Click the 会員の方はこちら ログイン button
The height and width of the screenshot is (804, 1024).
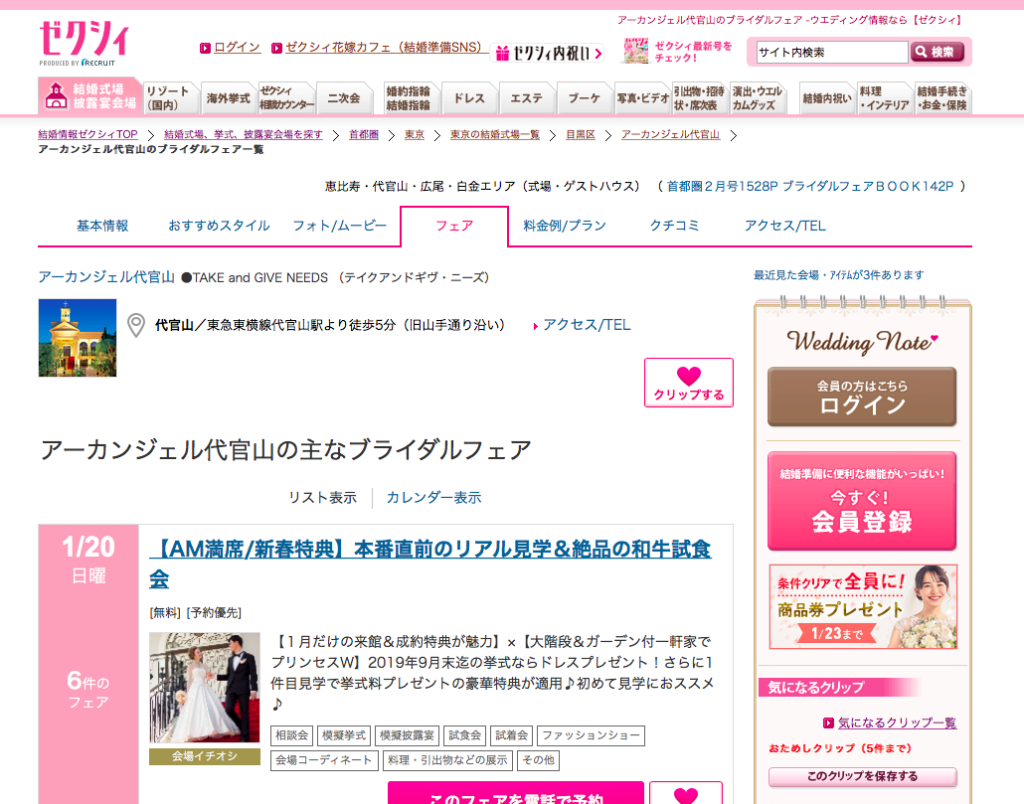[x=862, y=397]
